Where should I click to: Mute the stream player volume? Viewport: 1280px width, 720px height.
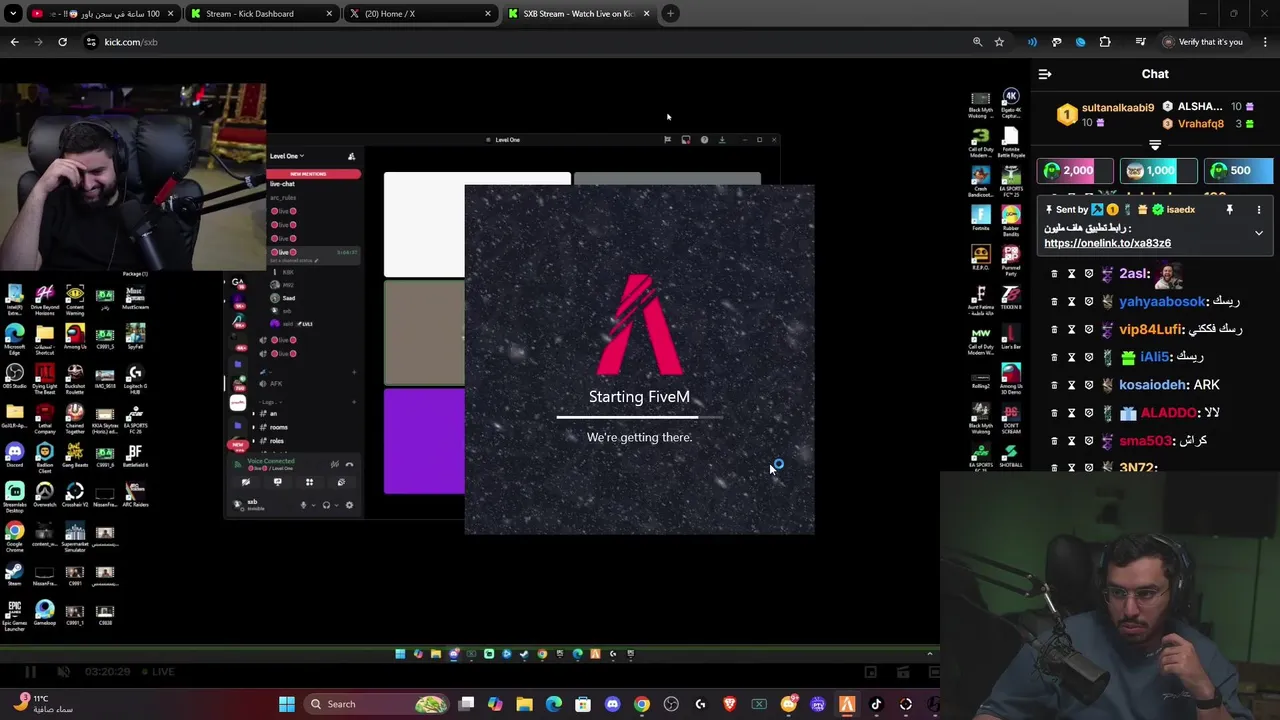[63, 672]
